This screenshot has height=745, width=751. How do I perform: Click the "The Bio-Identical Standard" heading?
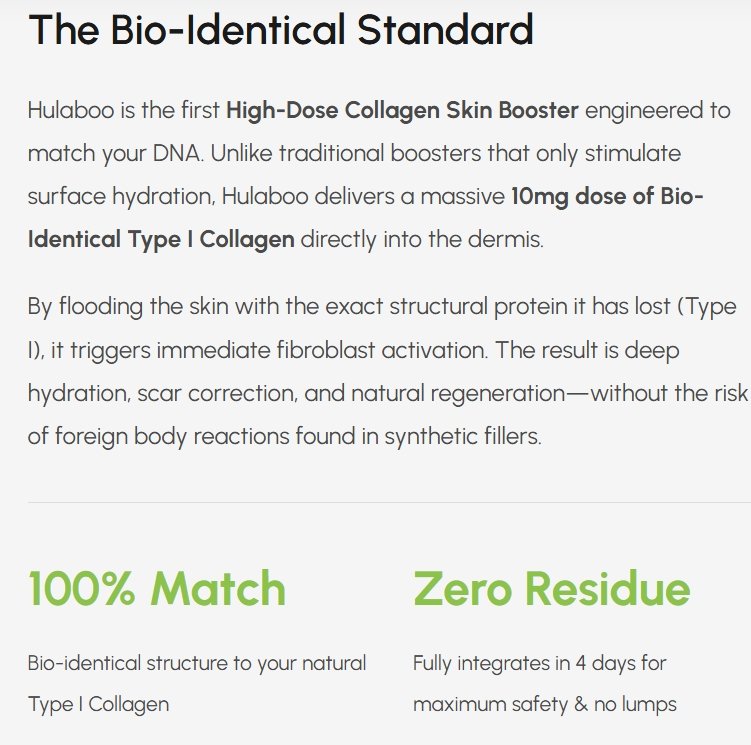280,30
